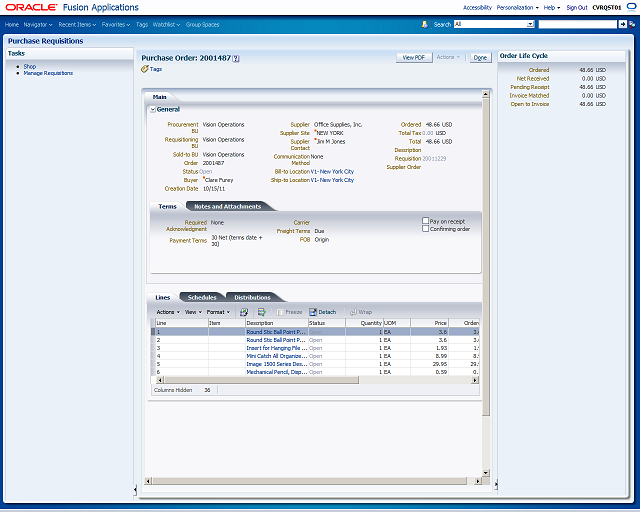This screenshot has width=640, height=512.
Task: Open the Recent Items dropdown
Action: [77, 24]
